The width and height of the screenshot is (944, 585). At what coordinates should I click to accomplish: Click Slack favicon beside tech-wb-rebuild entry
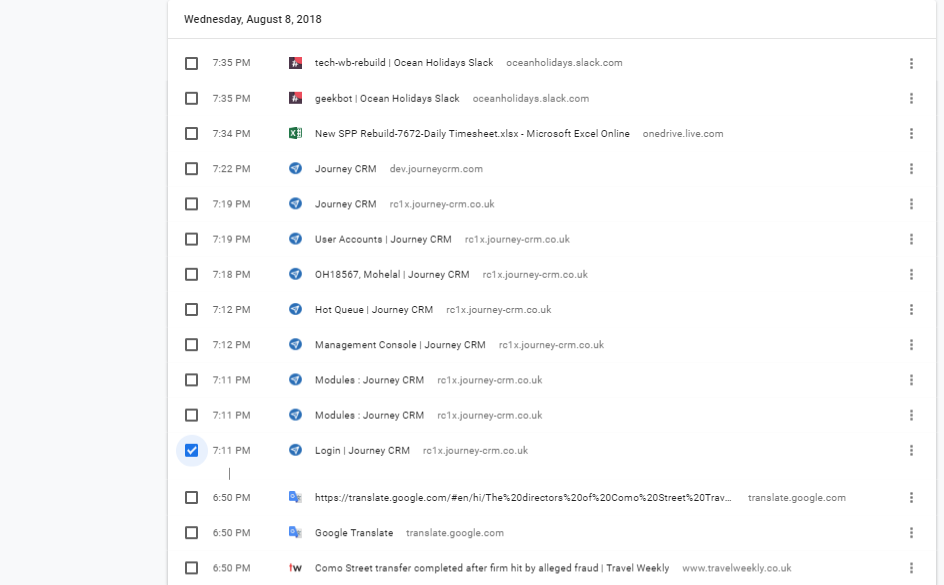coord(295,63)
